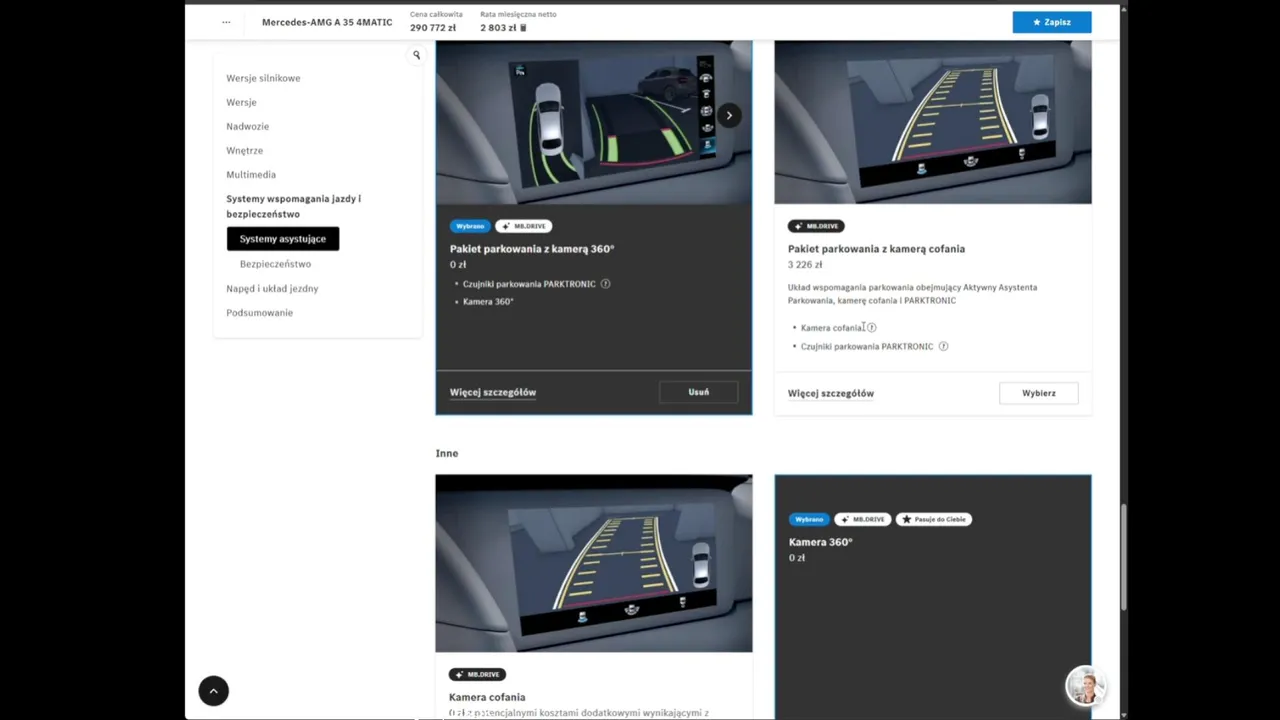This screenshot has height=720, width=1280.
Task: Click the 3 226 zł package price
Action: pyautogui.click(x=805, y=265)
